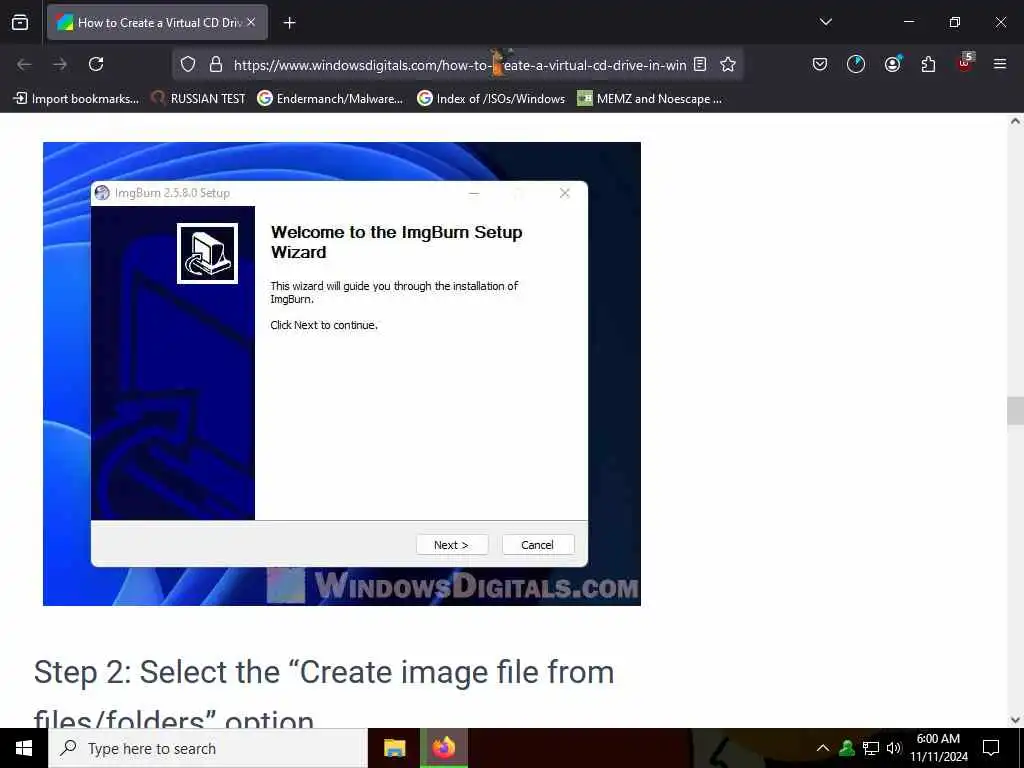1024x768 pixels.
Task: Click scrollbar up arrow on the page
Action: pos(1015,121)
